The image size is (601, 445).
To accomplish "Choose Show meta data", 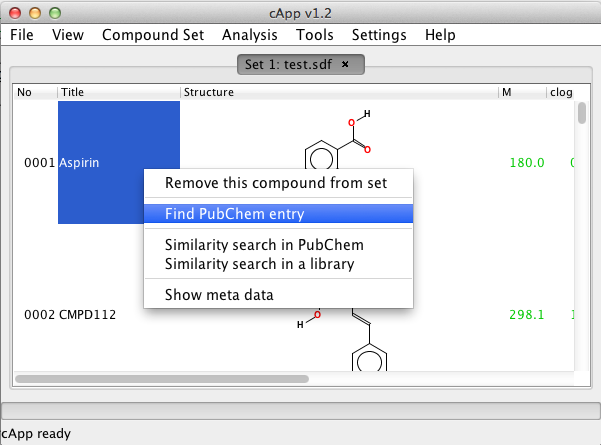I will 278,295.
